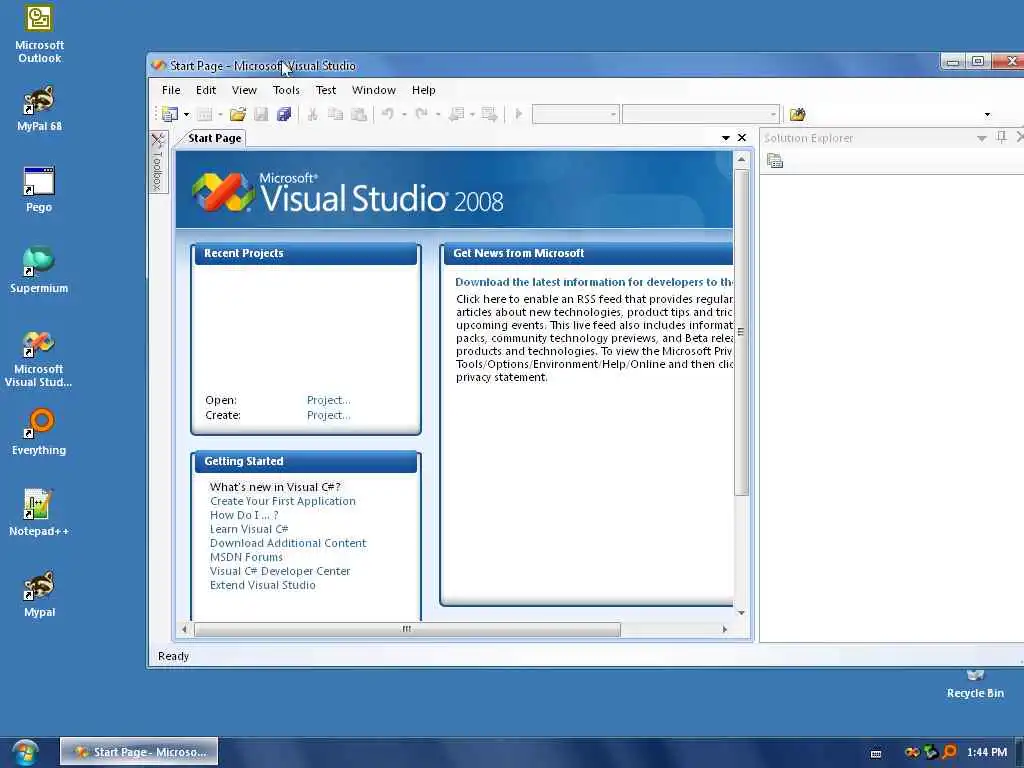Open the Learn Visual C# link

point(249,529)
